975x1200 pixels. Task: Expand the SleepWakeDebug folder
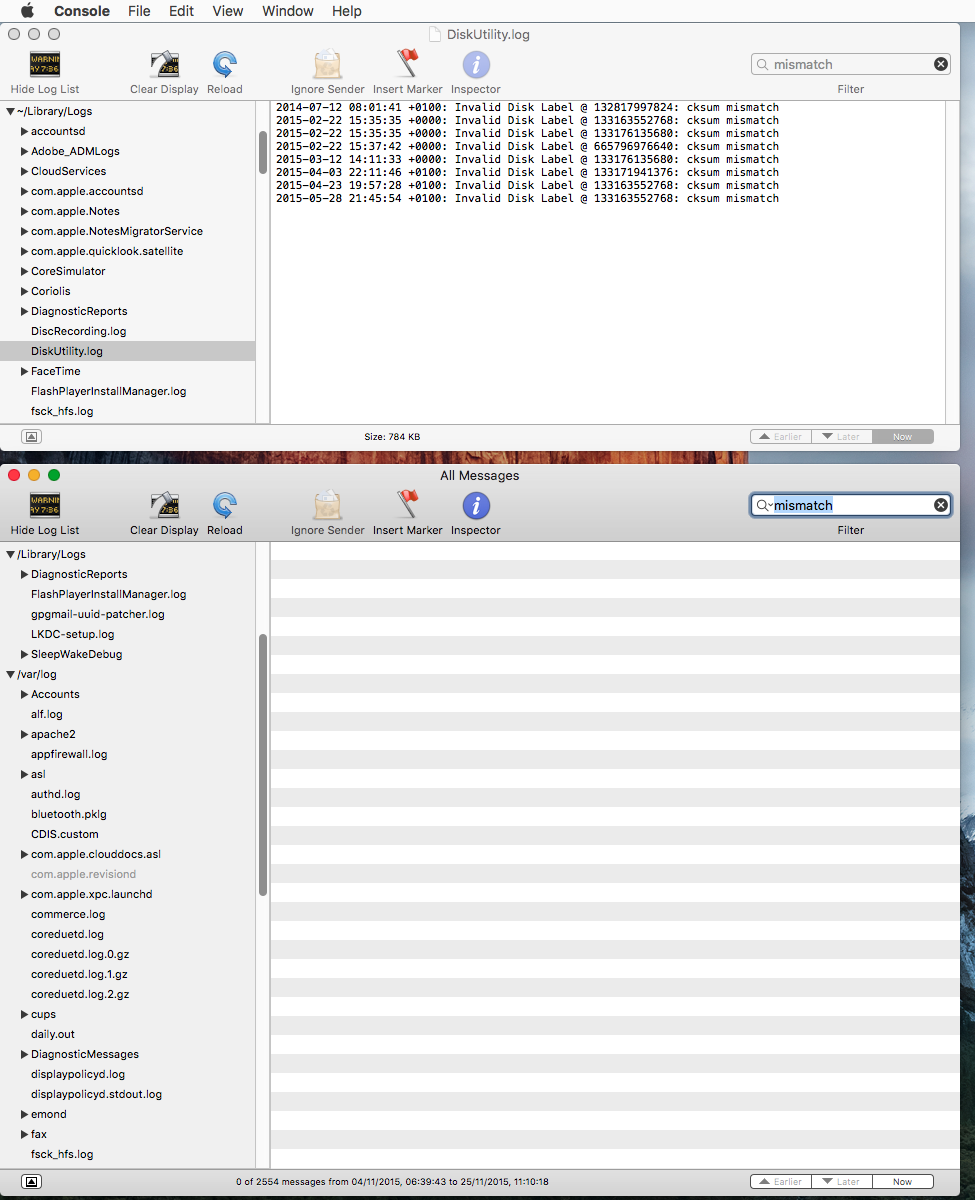[24, 654]
